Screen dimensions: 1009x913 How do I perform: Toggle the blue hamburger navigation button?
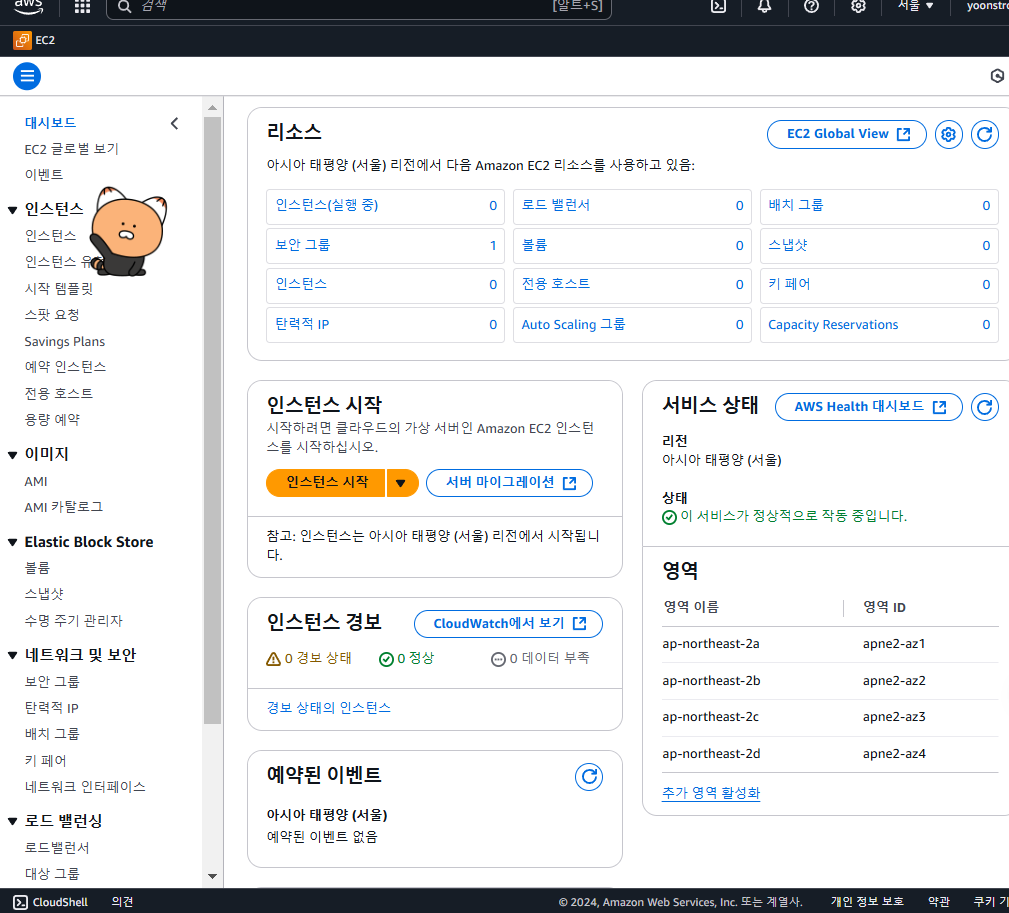27,77
